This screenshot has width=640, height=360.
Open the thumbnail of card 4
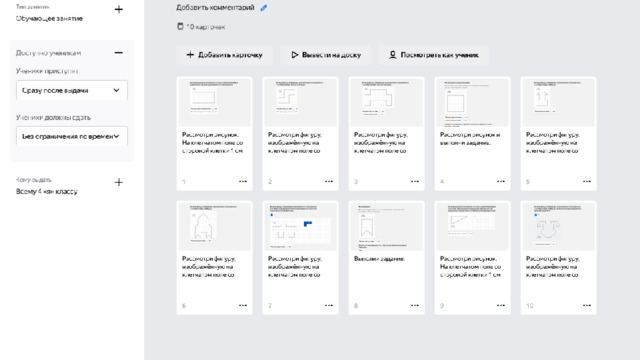[473, 102]
